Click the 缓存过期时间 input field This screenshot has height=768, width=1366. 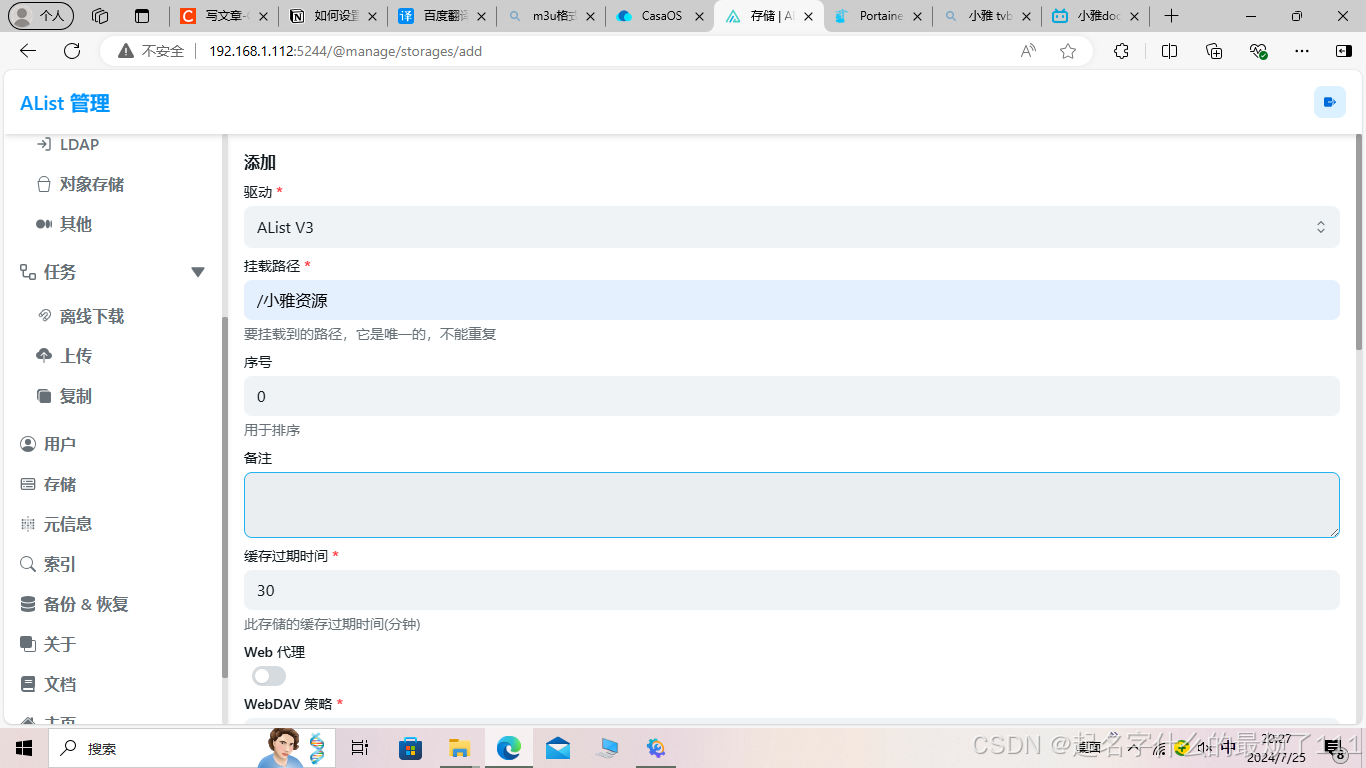tap(791, 590)
